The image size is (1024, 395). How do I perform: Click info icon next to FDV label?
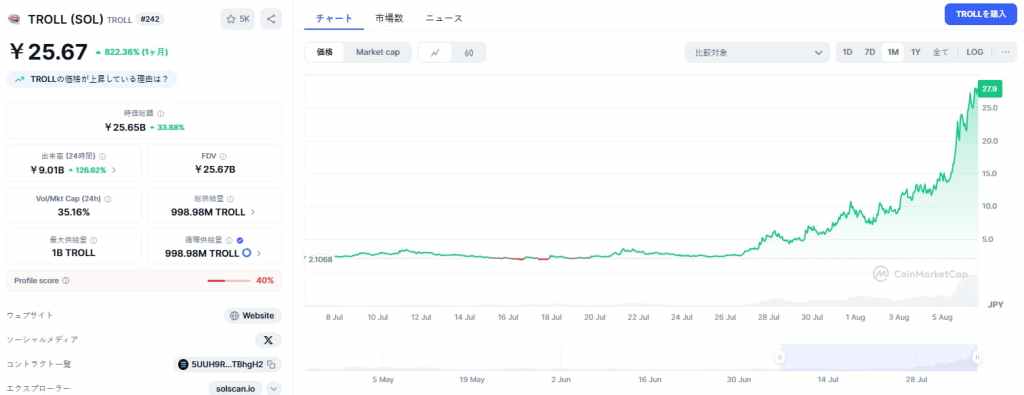tap(223, 157)
